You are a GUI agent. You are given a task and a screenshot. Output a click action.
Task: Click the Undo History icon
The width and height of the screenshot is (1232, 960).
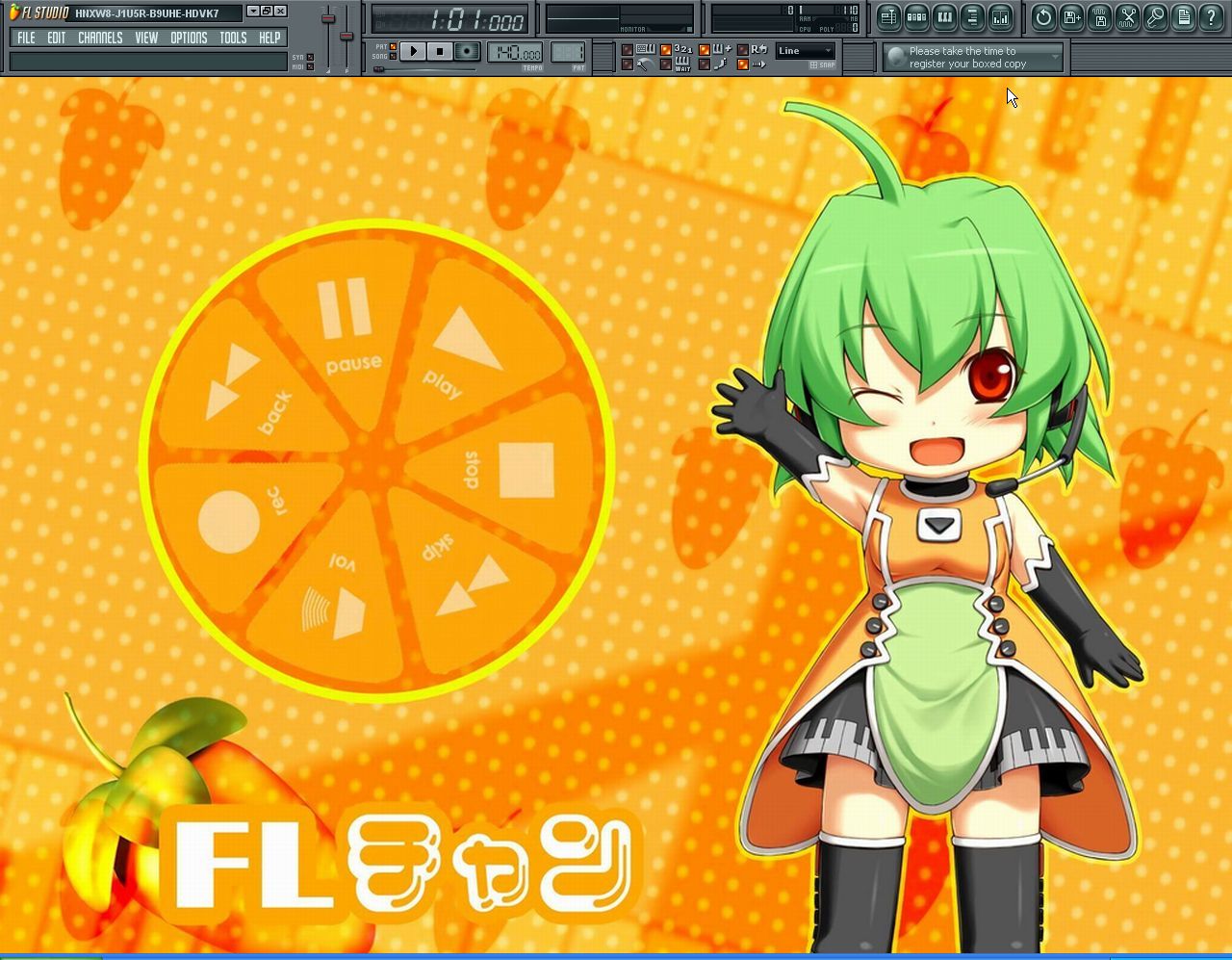coord(1043,17)
